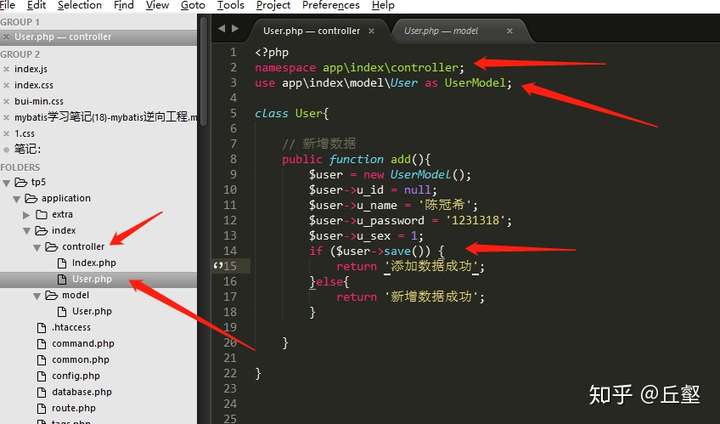The image size is (720, 424).
Task: Collapse the tp5 folder
Action: pyautogui.click(x=6, y=183)
